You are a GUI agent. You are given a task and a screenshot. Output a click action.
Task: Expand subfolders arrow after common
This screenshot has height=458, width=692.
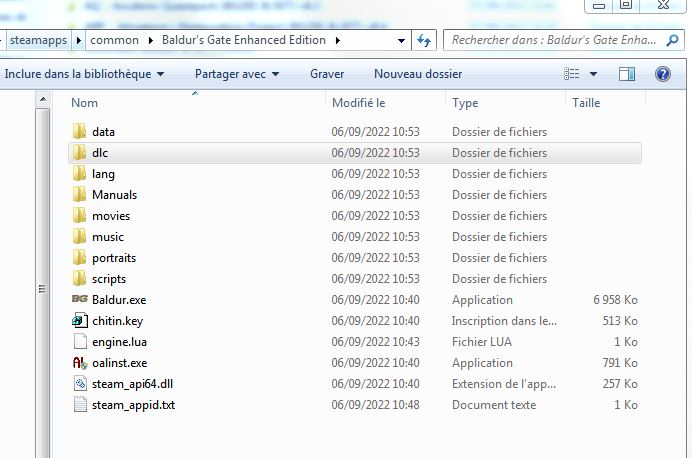point(150,41)
